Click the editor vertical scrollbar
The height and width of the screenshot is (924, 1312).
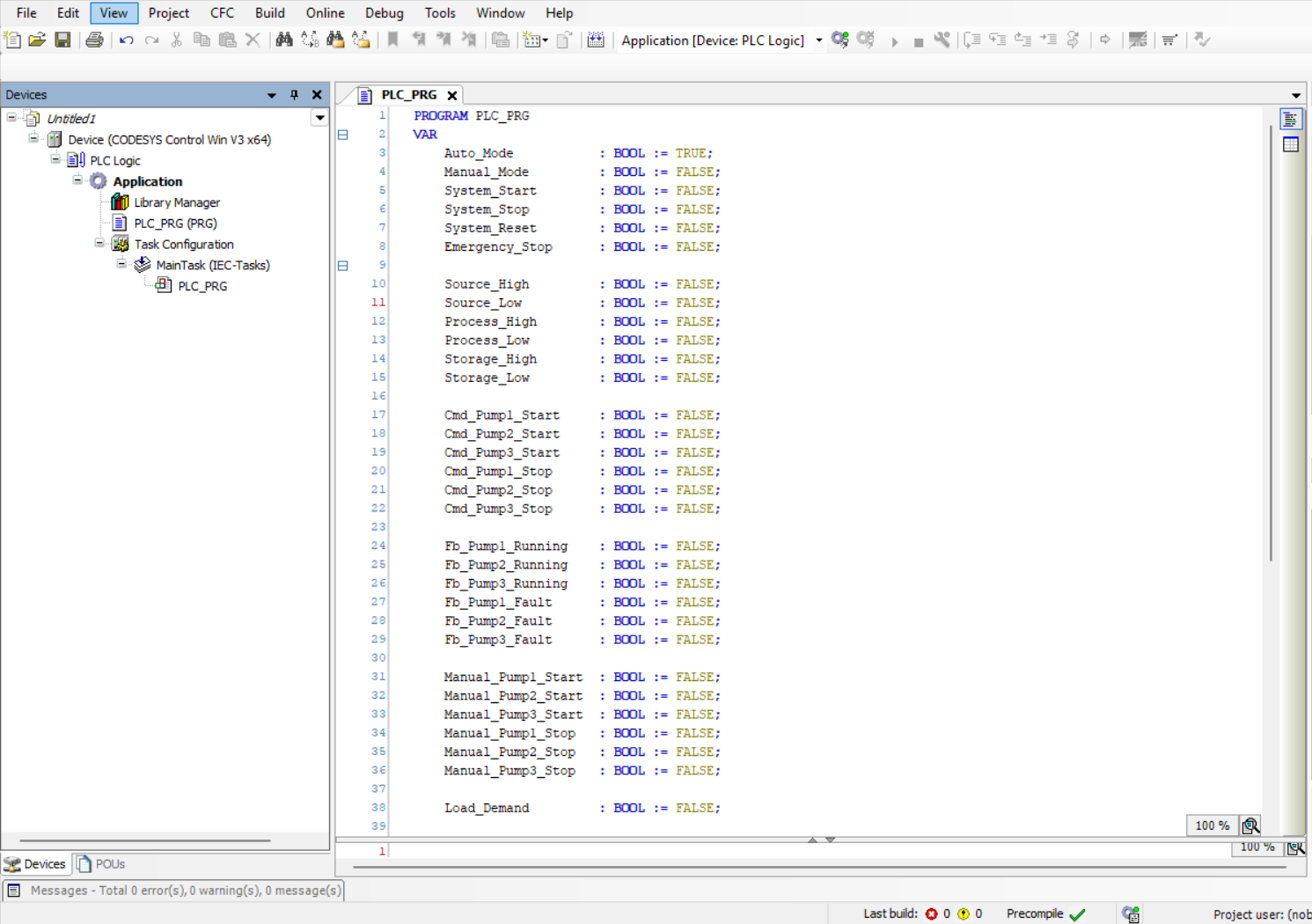[x=1271, y=343]
